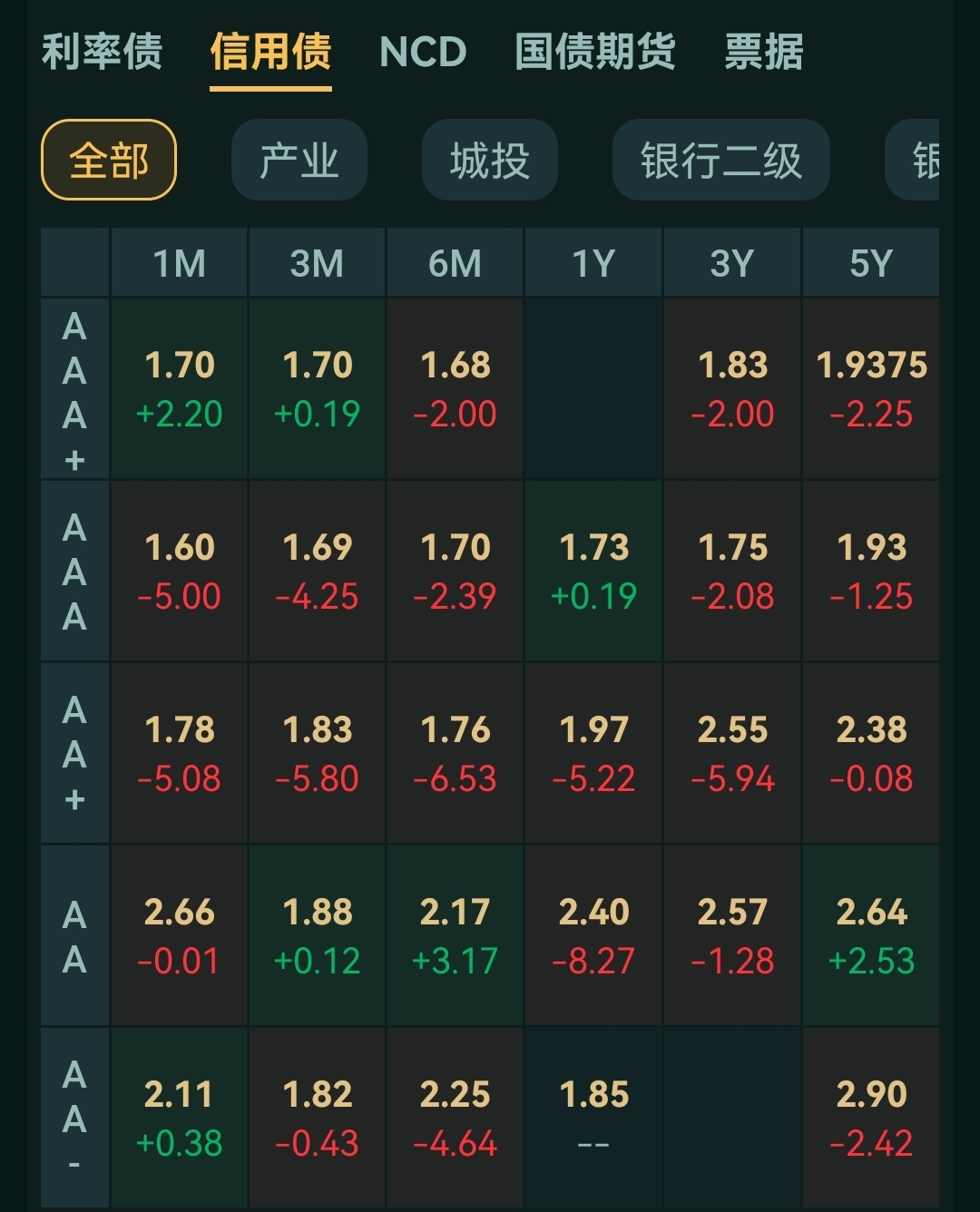The height and width of the screenshot is (1212, 980).
Task: Tap the 5Y column header
Action: (871, 263)
